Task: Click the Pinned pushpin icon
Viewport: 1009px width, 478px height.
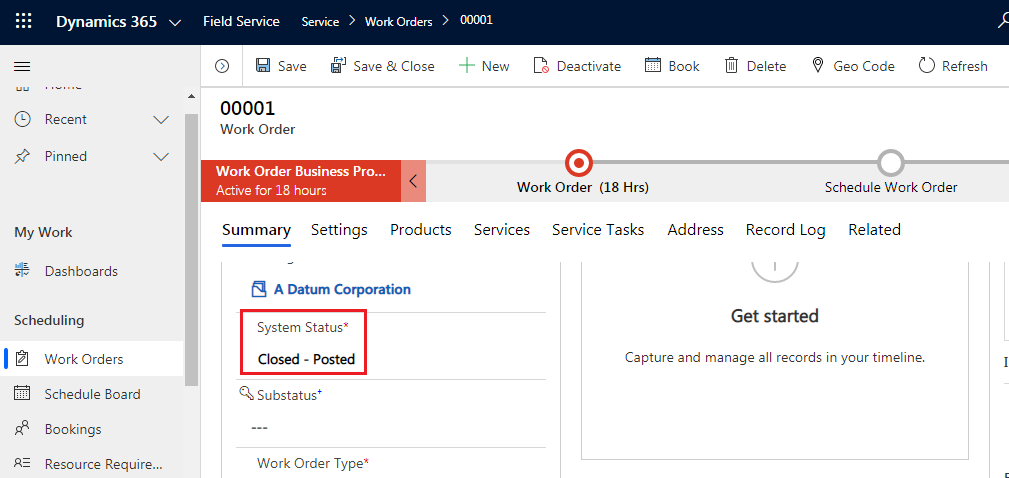Action: (x=23, y=156)
